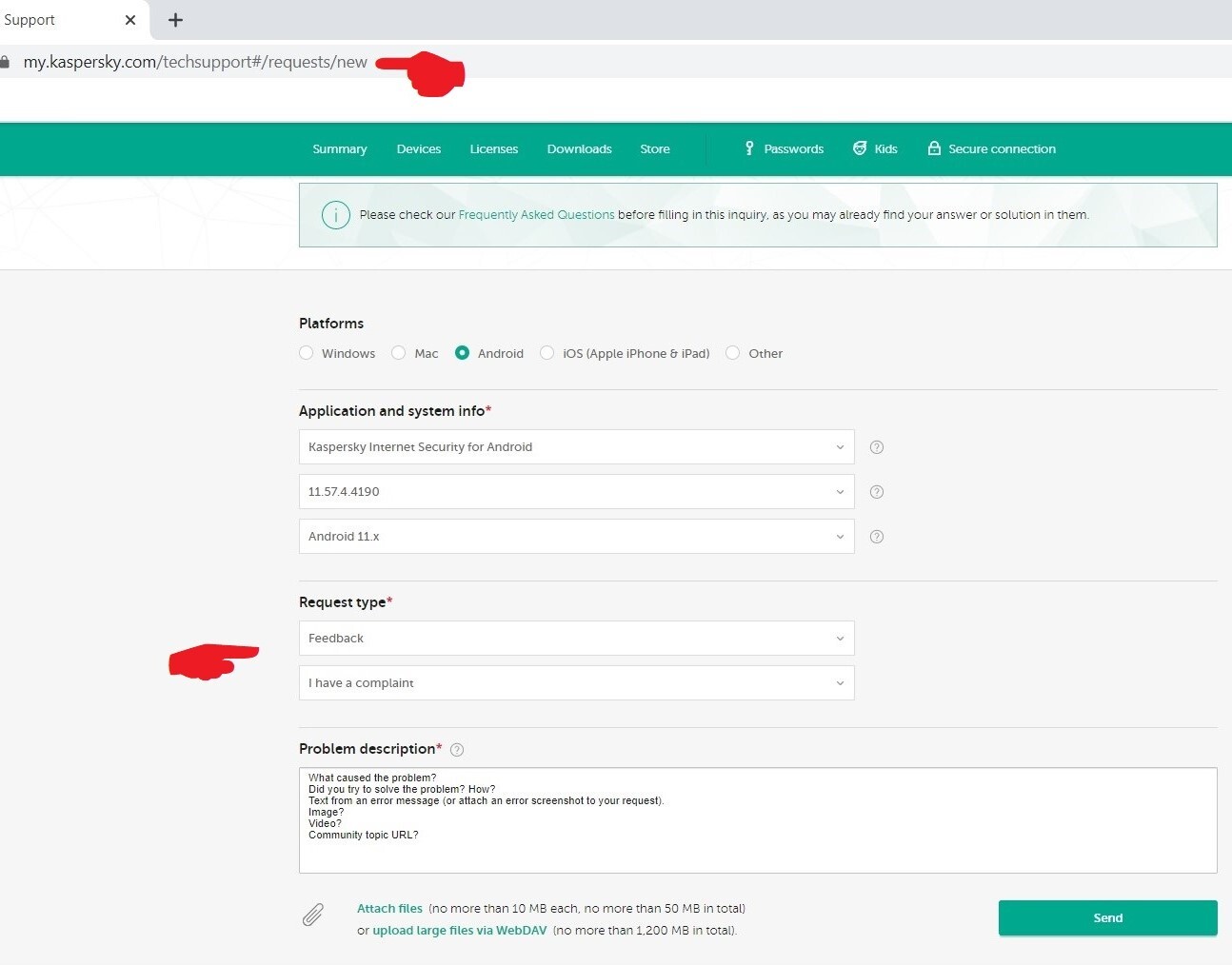Open a new browser tab

click(x=175, y=20)
